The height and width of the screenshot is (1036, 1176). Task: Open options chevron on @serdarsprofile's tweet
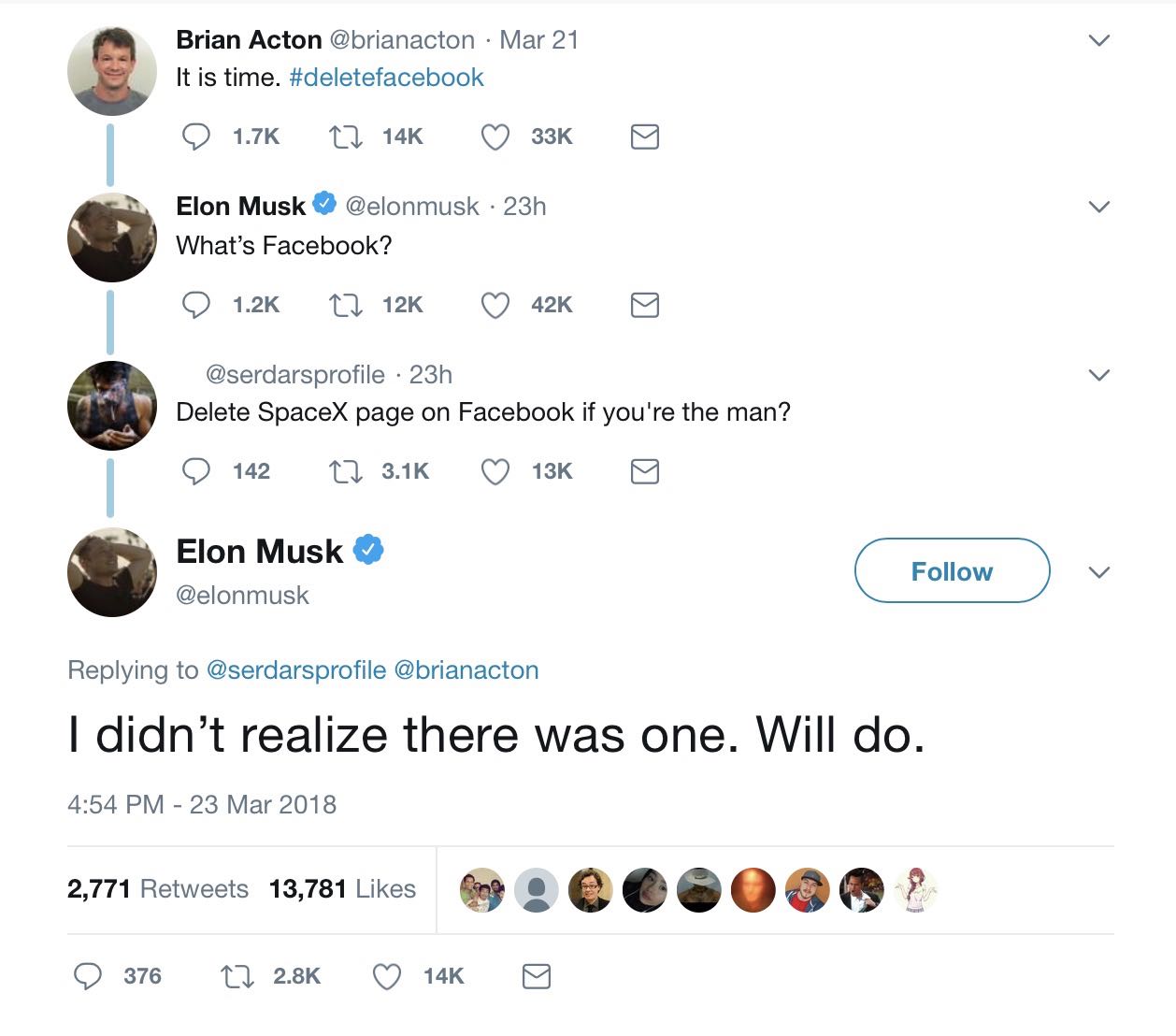tap(1099, 375)
